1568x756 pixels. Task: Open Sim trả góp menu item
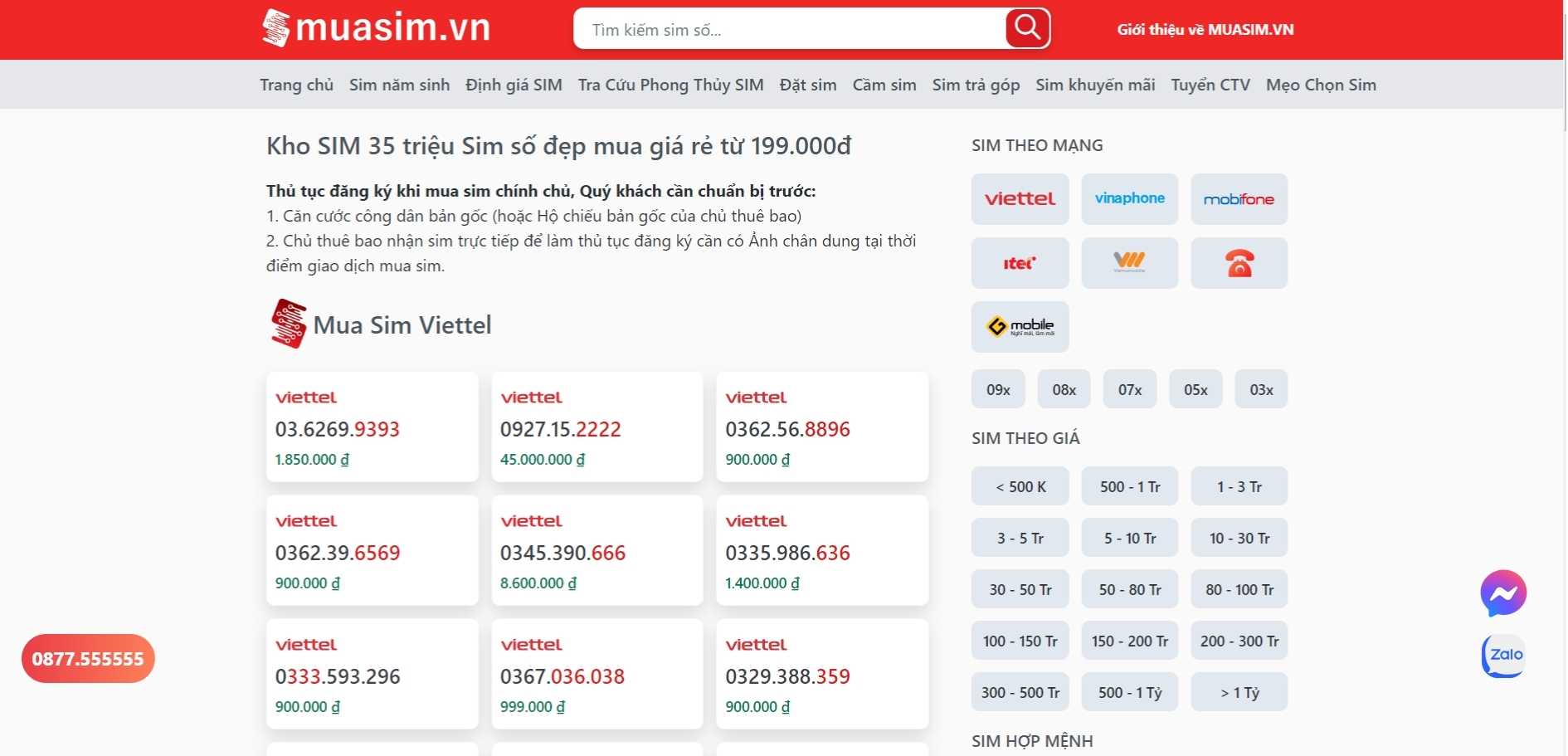[976, 85]
